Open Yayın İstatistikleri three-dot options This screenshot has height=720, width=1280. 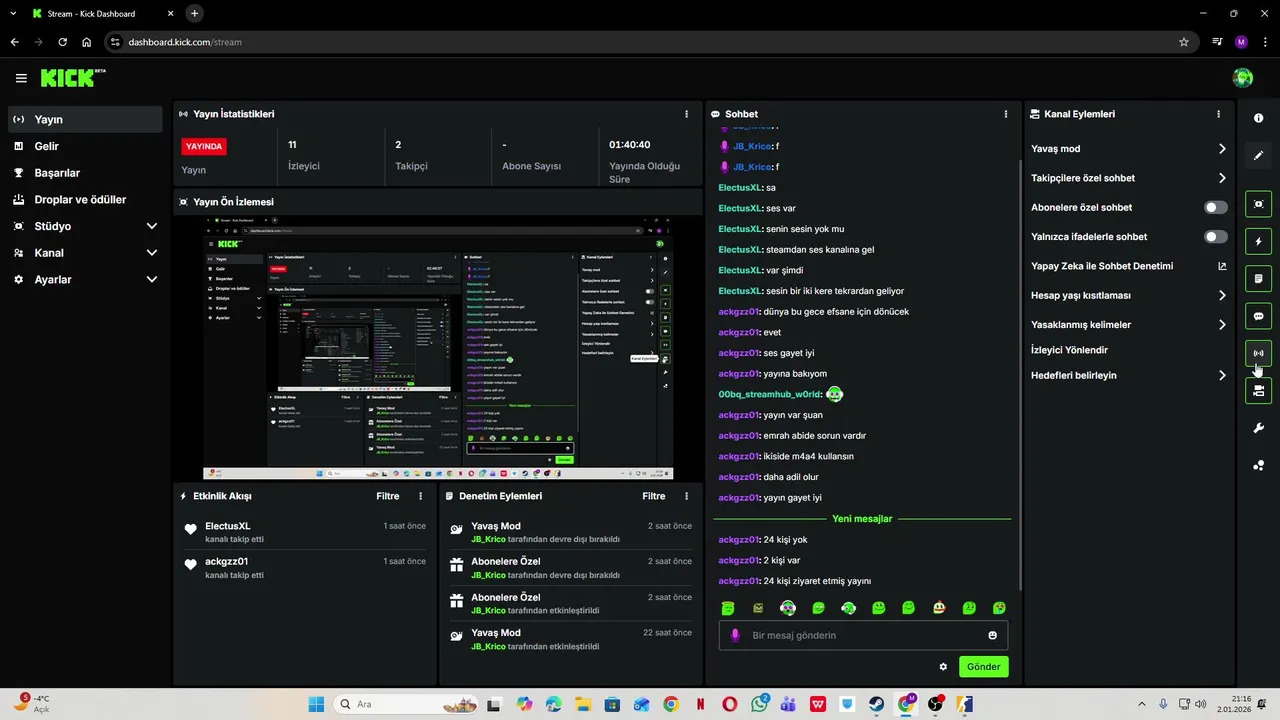pyautogui.click(x=686, y=114)
